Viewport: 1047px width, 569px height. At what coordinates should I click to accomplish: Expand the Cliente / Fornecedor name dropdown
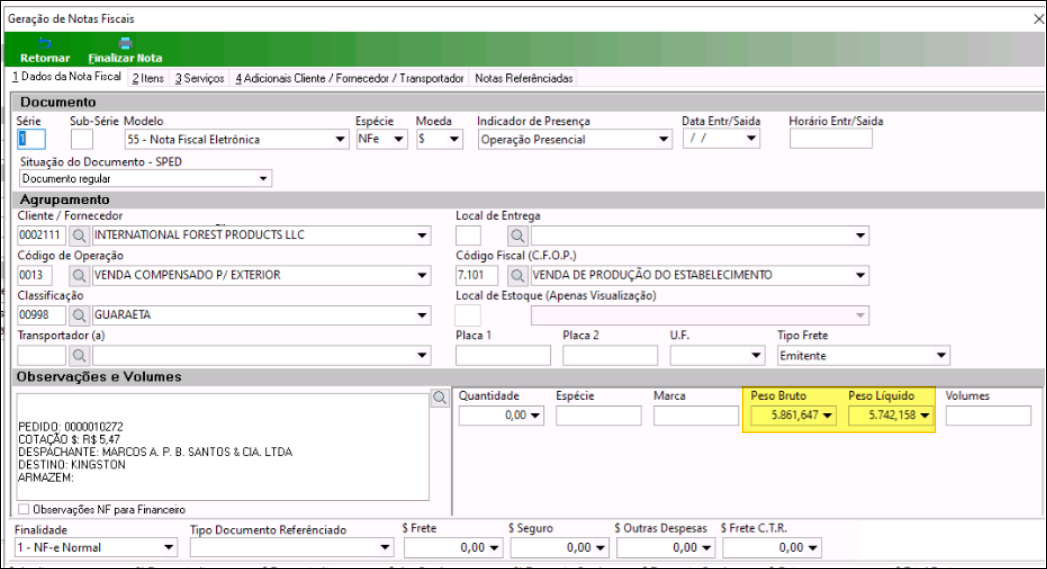coord(422,235)
